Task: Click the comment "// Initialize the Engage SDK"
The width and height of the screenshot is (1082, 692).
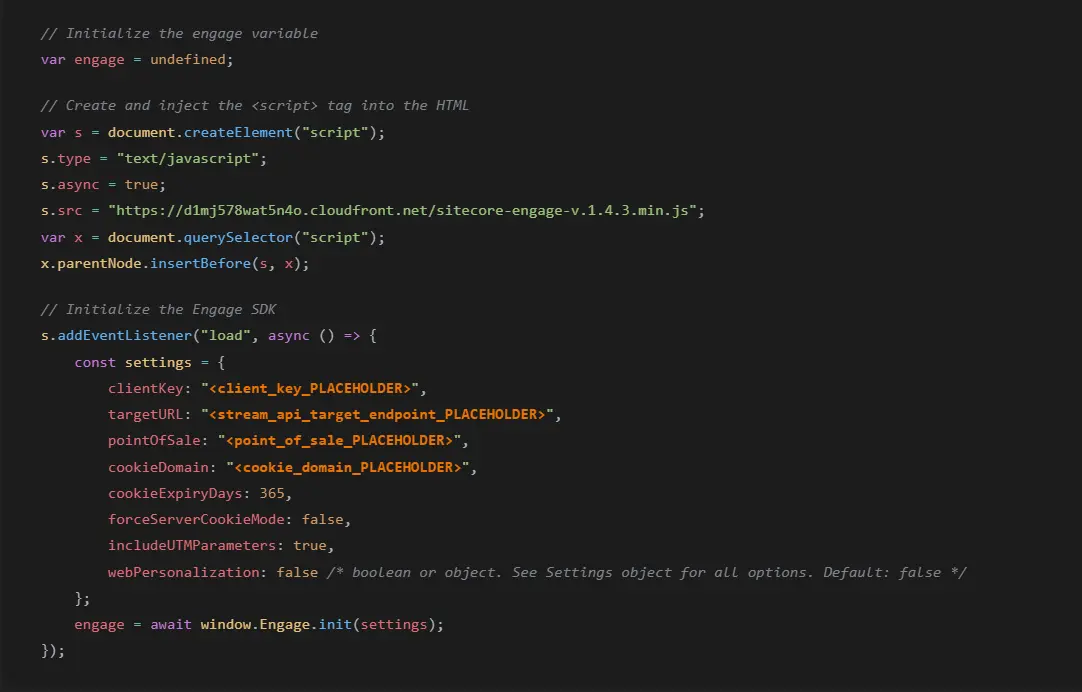Action: pos(158,309)
